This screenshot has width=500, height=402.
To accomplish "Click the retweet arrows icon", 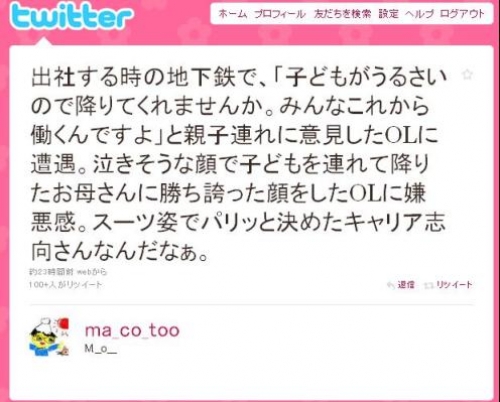I will click(428, 286).
